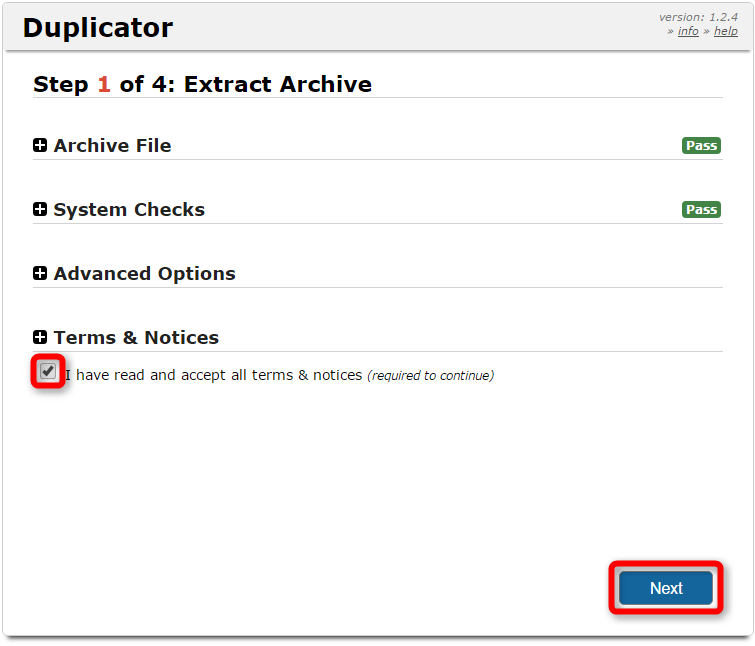Screen dimensions: 755x646
Task: Expand the Archive File section plus icon
Action: pyautogui.click(x=40, y=145)
